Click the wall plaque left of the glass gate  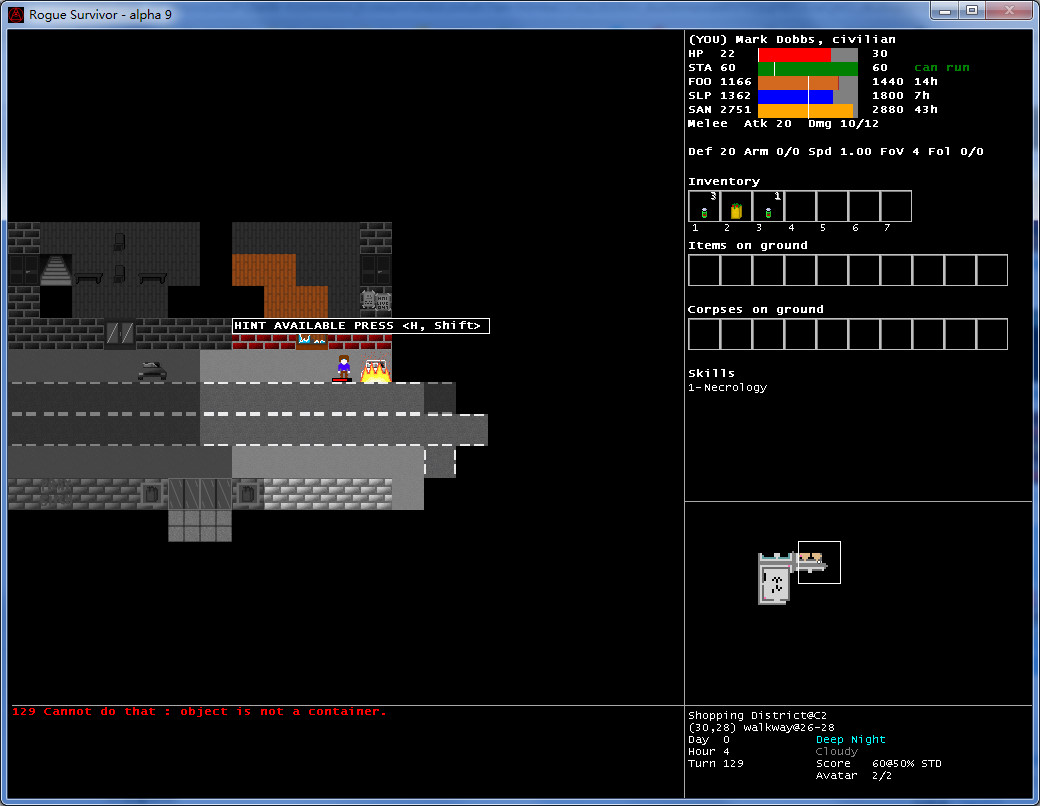pyautogui.click(x=152, y=494)
